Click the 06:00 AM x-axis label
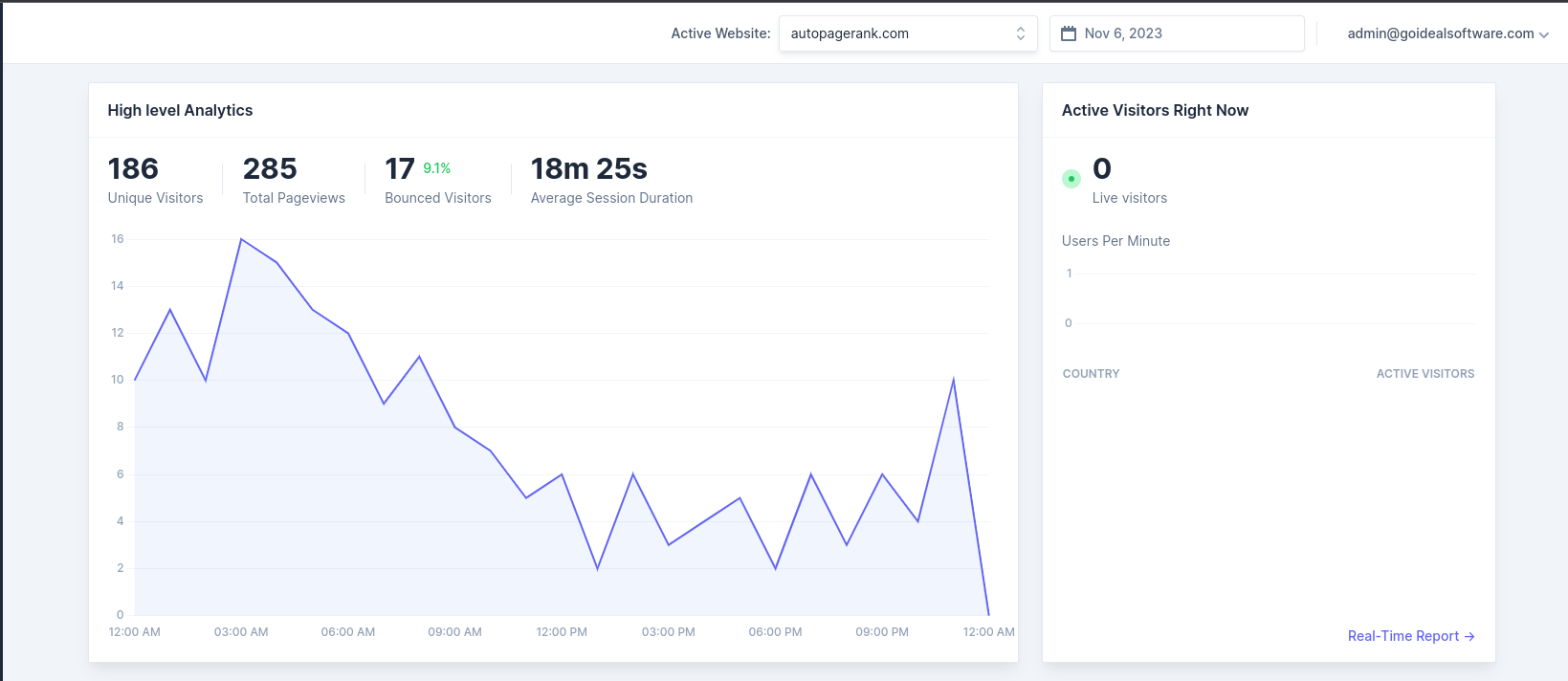Image resolution: width=1568 pixels, height=681 pixels. pos(348,632)
